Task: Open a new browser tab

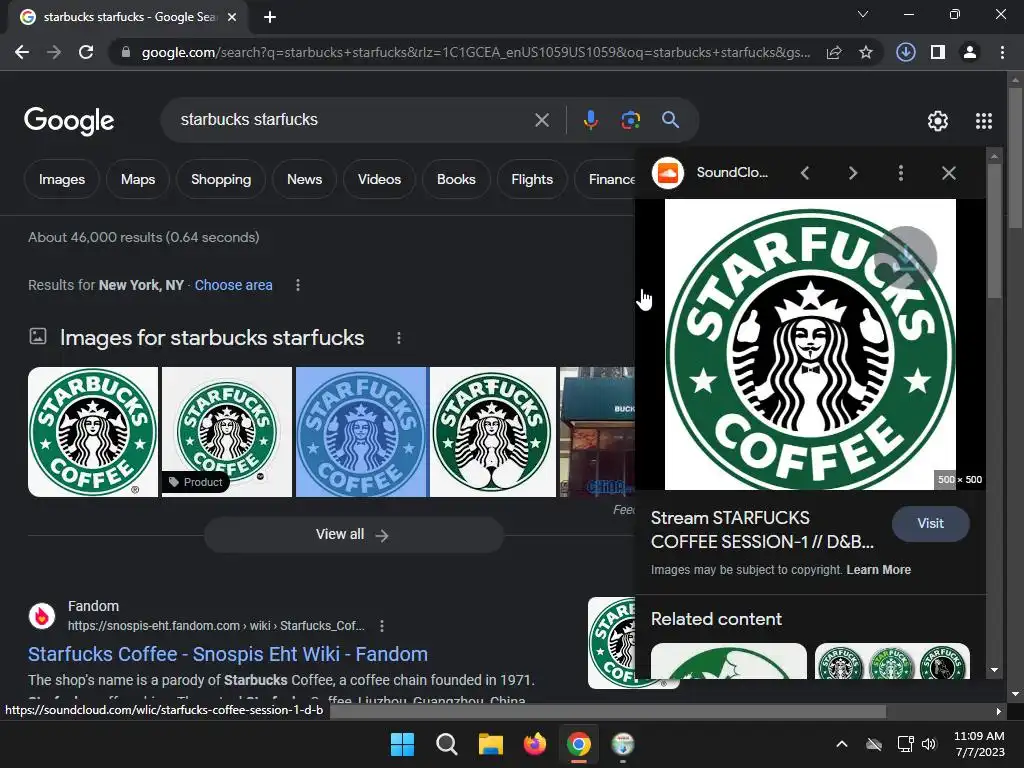Action: (270, 17)
